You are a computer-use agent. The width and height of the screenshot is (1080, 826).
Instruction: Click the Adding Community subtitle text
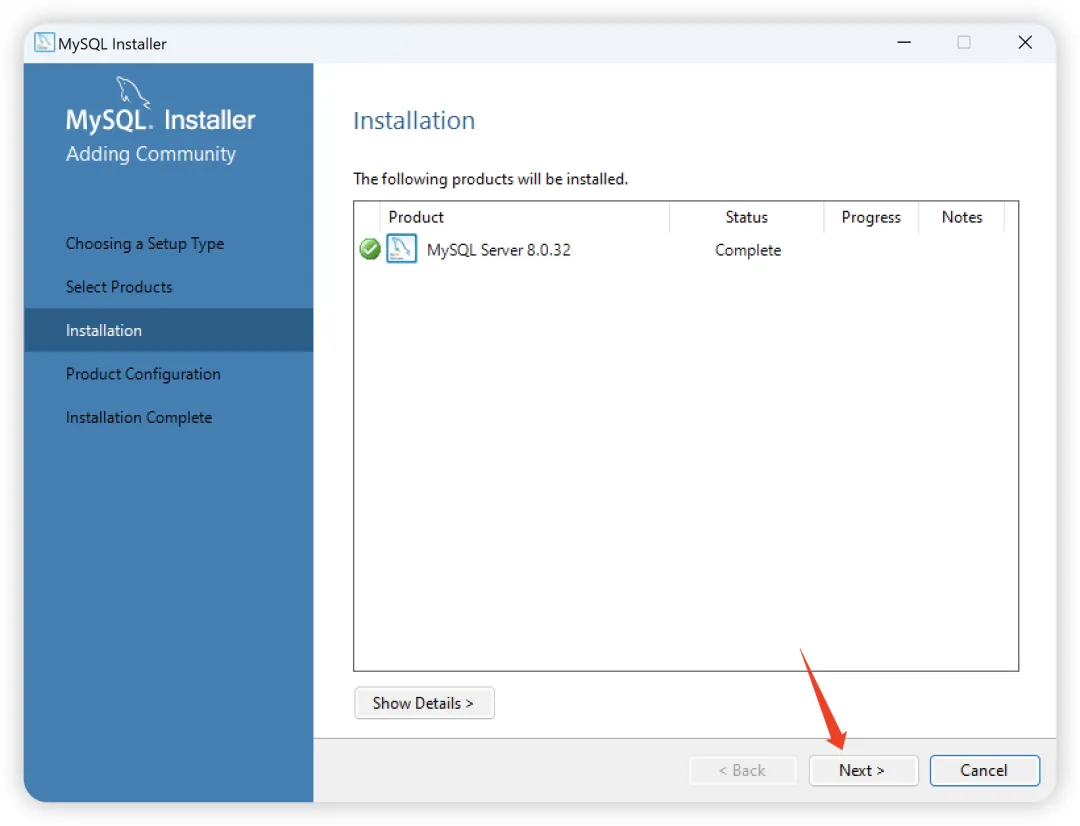coord(151,154)
